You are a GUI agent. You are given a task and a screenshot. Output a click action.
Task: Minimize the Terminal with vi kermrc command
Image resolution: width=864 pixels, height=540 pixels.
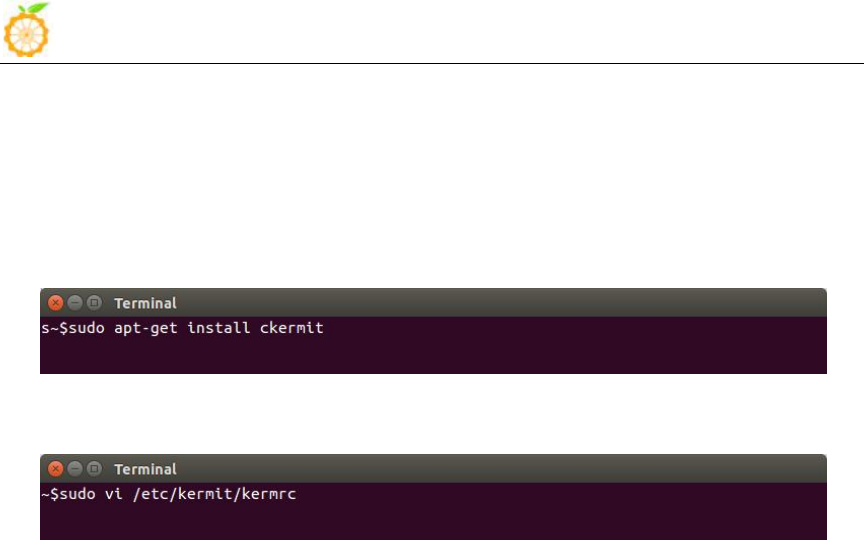[75, 469]
